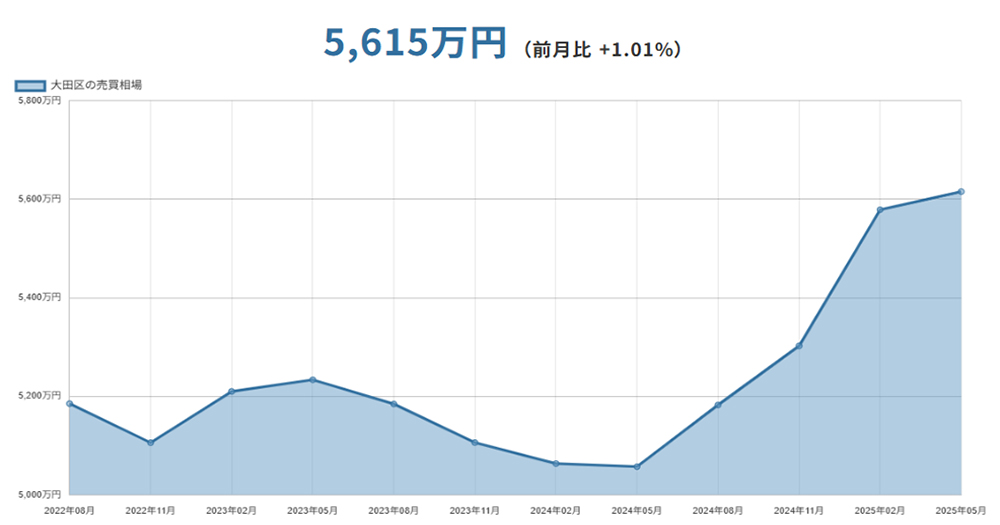Select the 2025年02月 data point
Viewport: 1000px width, 525px height.
(880, 210)
